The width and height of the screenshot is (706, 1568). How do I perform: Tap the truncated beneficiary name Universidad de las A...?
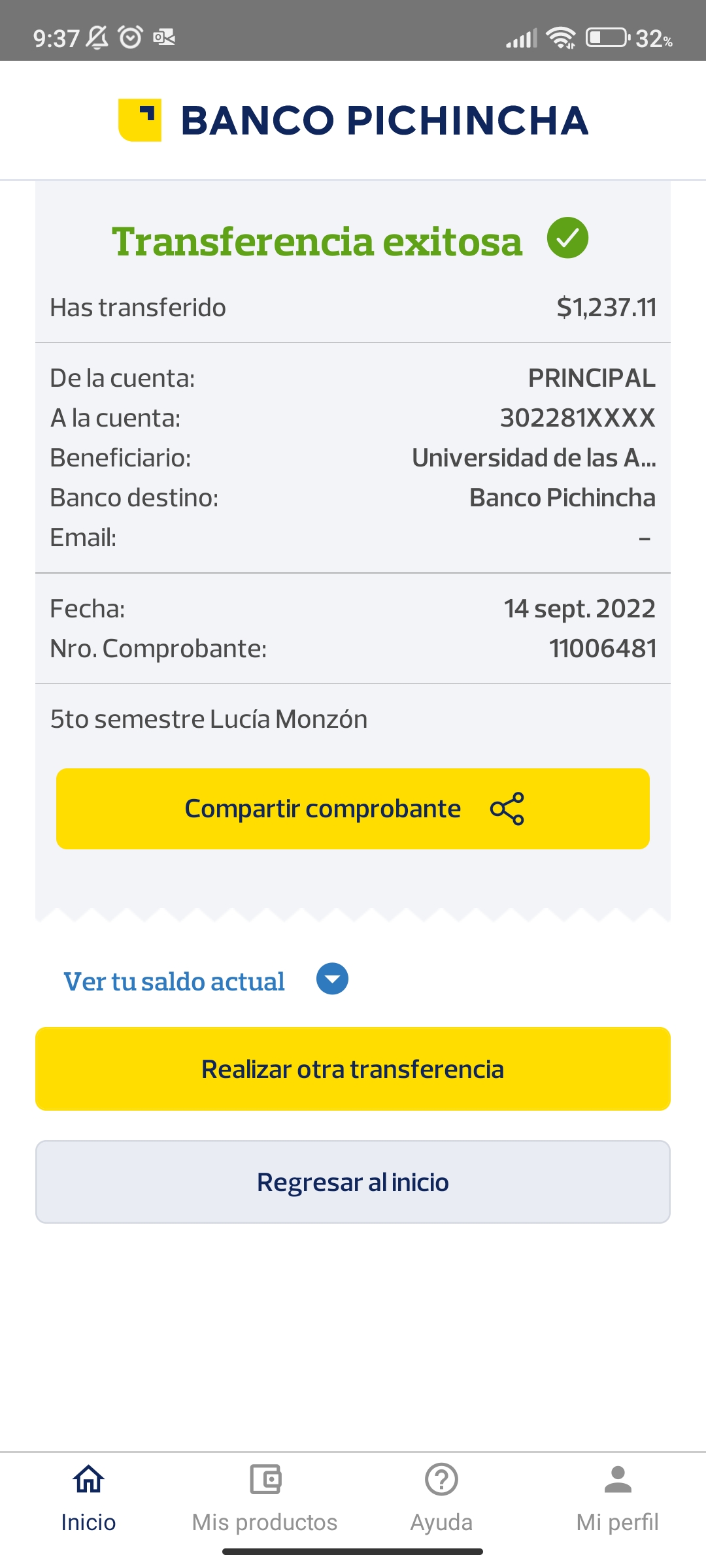point(533,458)
